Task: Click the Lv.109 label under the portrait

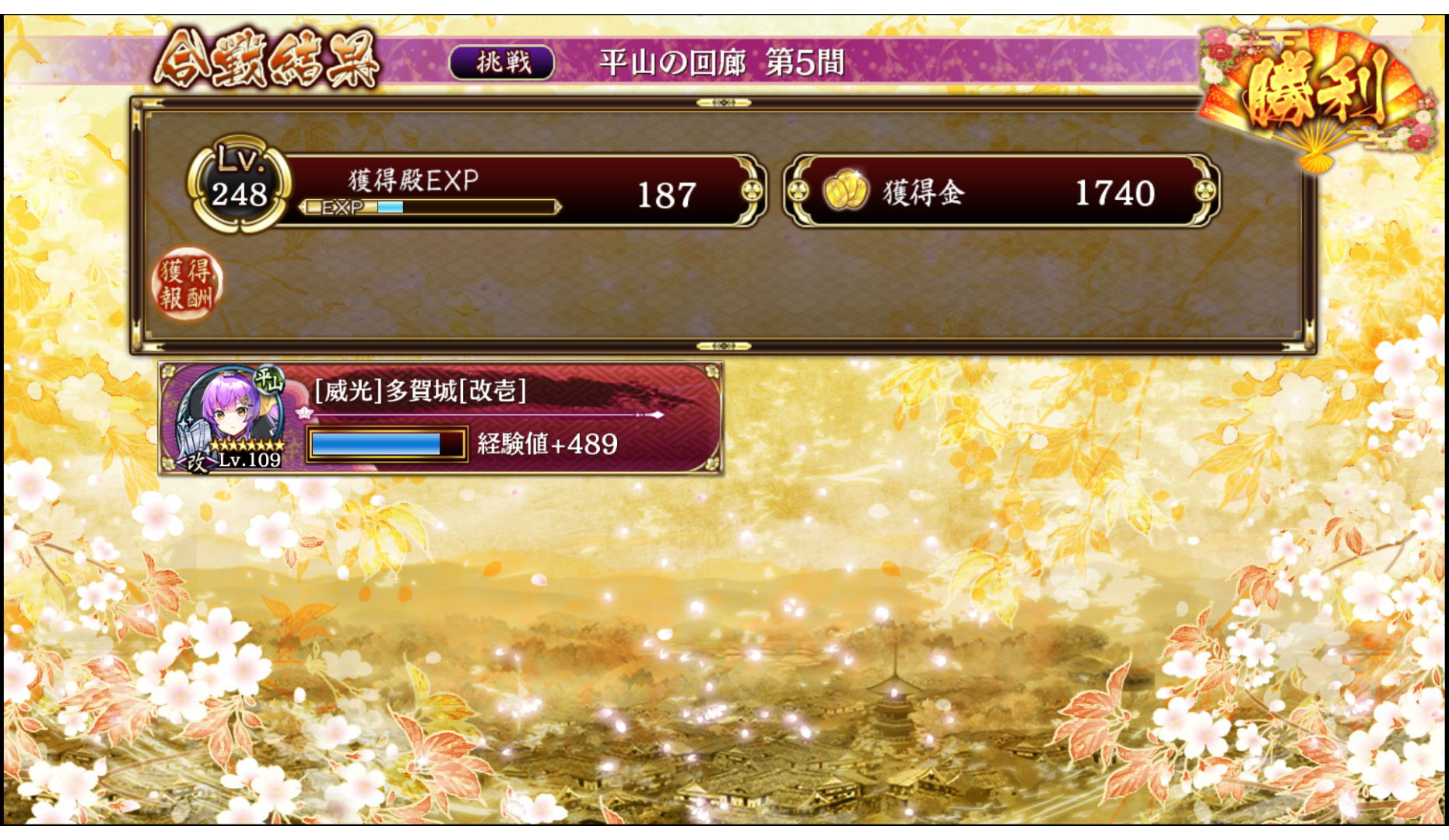Action: tap(249, 460)
